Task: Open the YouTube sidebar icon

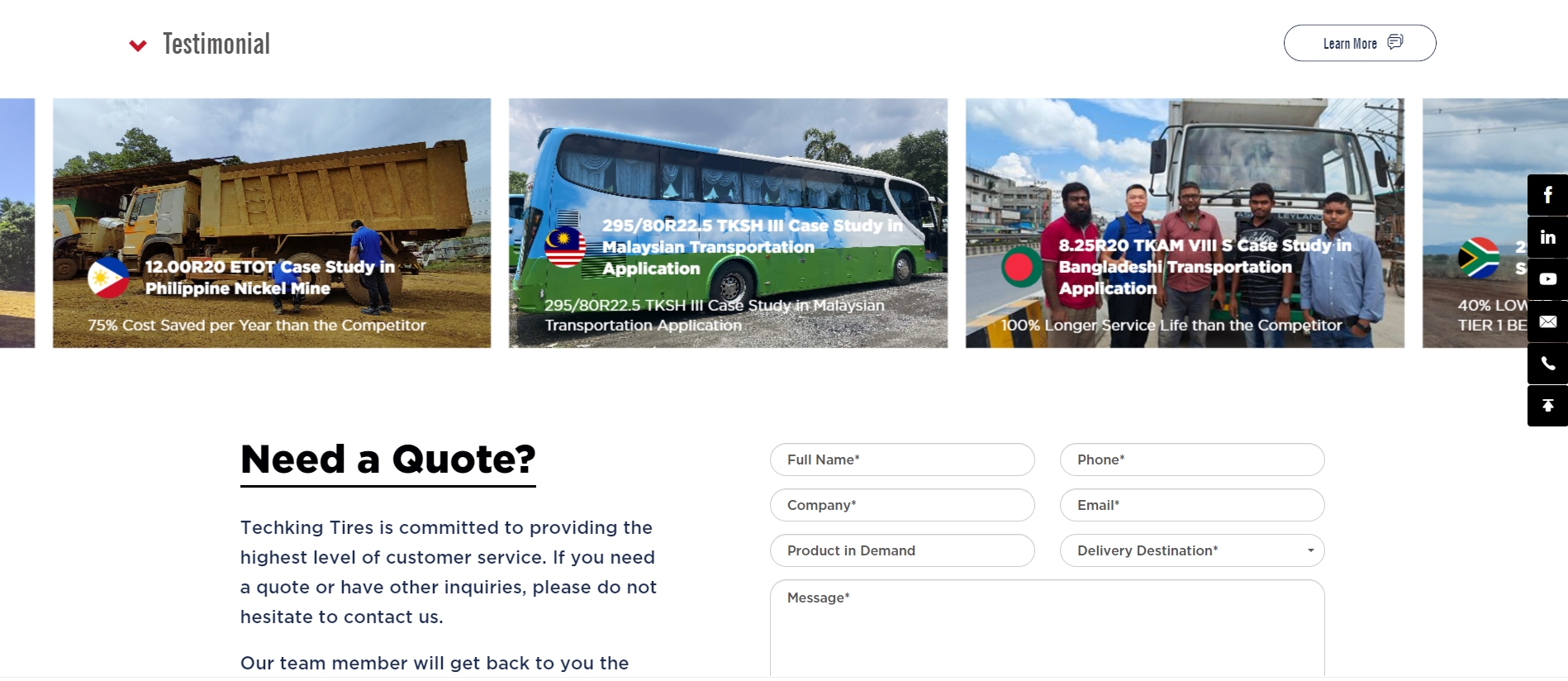Action: click(1547, 279)
